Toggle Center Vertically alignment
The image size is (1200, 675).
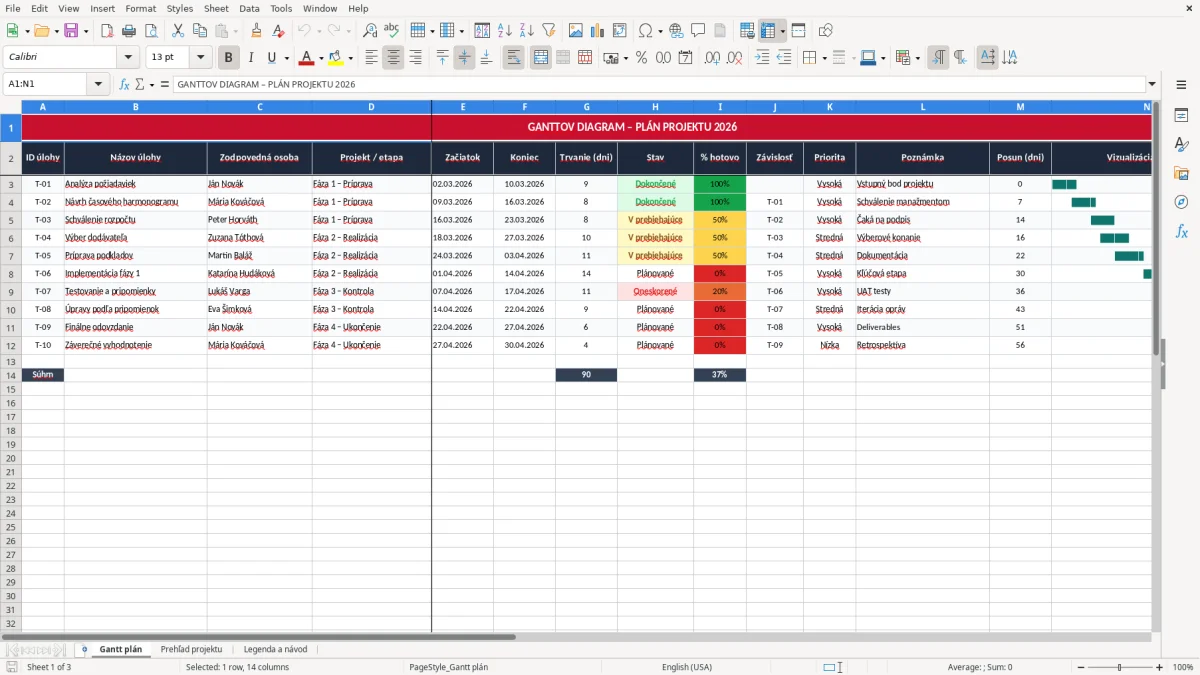pyautogui.click(x=464, y=58)
